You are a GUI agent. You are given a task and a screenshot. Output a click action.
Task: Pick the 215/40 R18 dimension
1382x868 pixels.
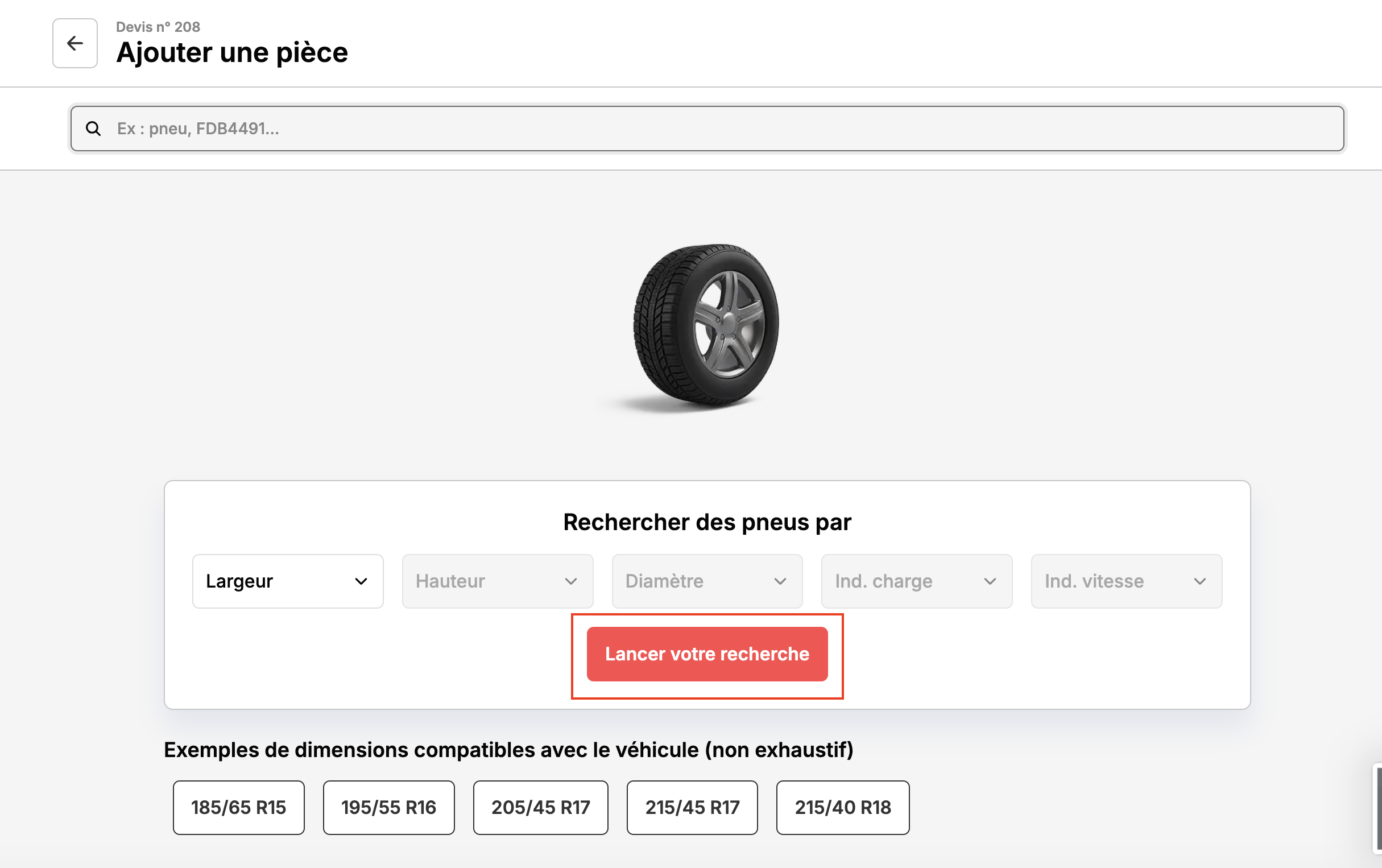[842, 807]
